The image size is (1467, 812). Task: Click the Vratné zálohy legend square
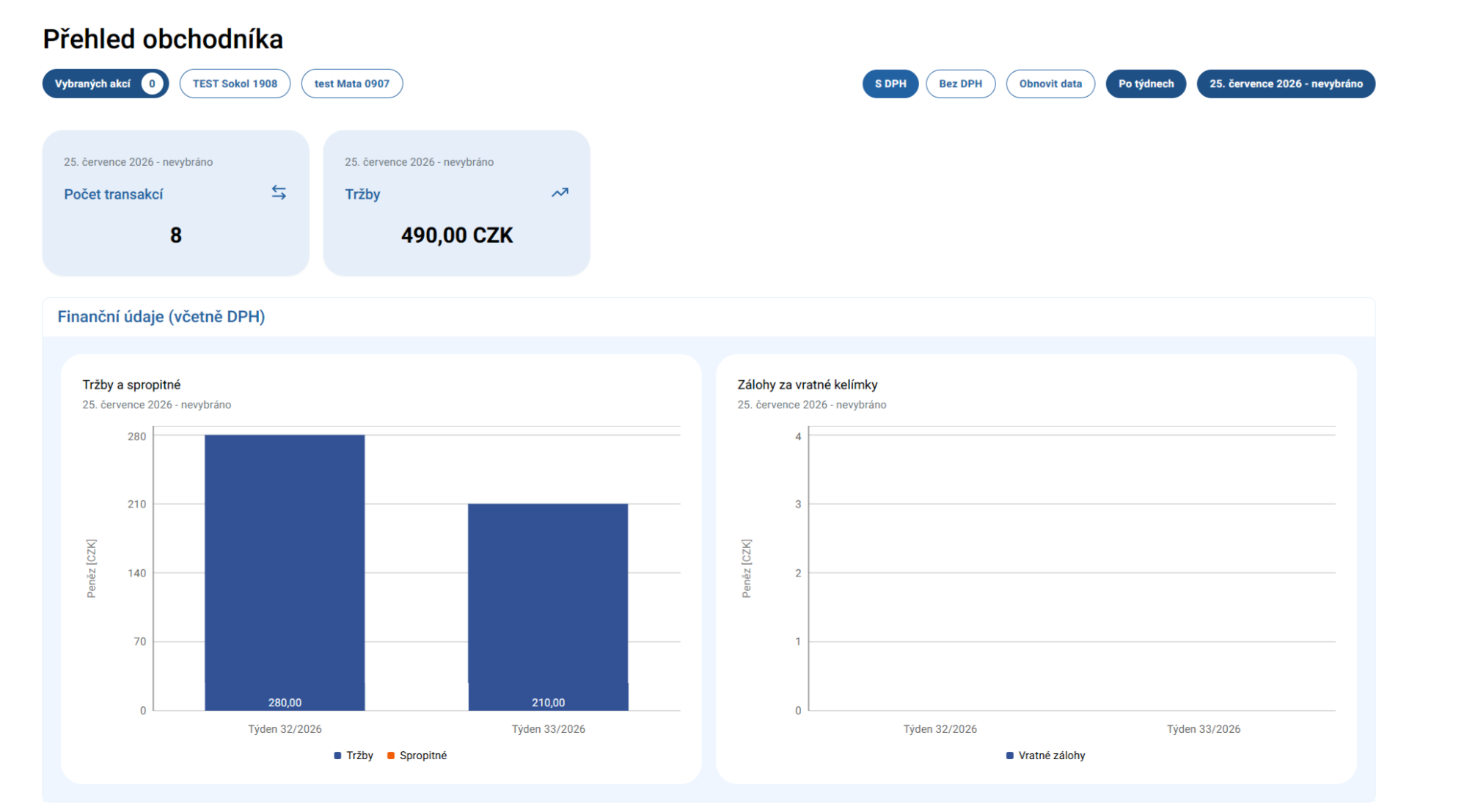pos(1010,756)
